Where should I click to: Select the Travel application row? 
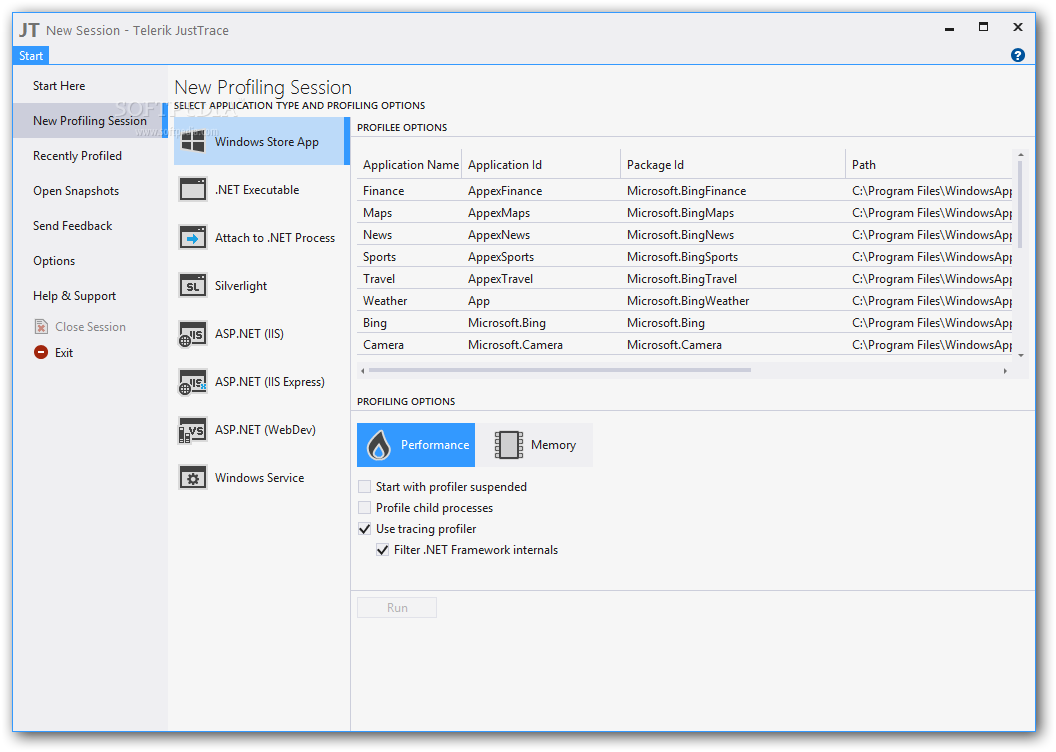click(x=684, y=279)
